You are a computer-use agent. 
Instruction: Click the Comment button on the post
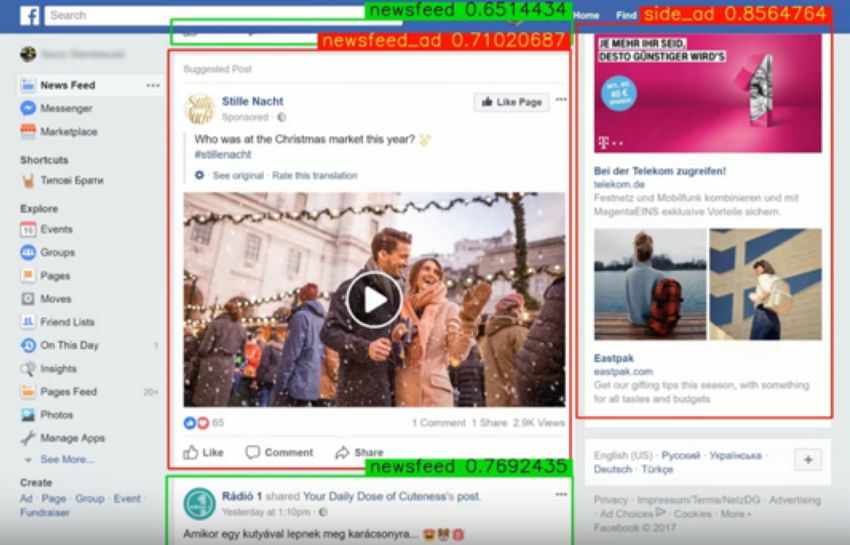(x=279, y=452)
